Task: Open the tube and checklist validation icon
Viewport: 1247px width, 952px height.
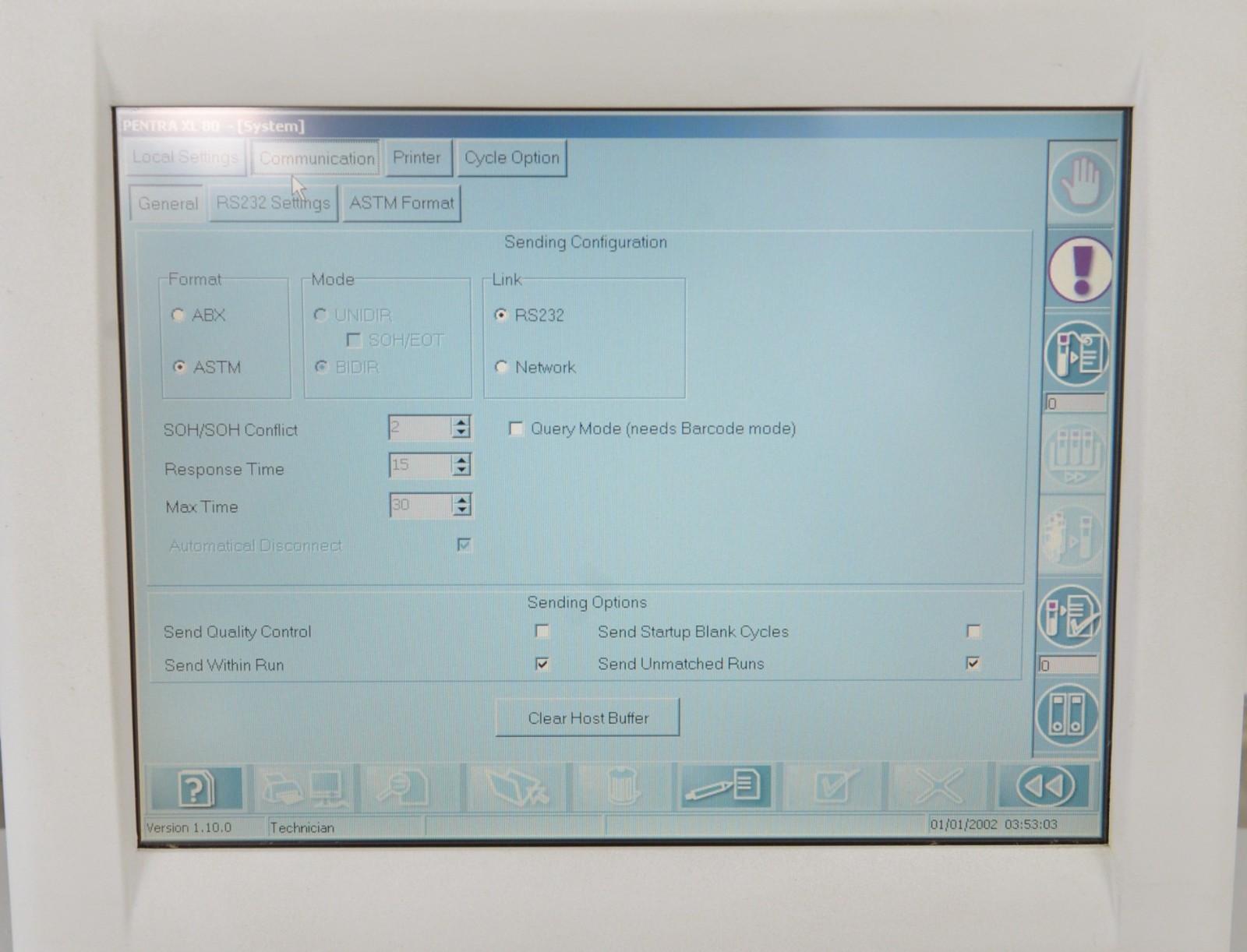Action: click(1071, 616)
